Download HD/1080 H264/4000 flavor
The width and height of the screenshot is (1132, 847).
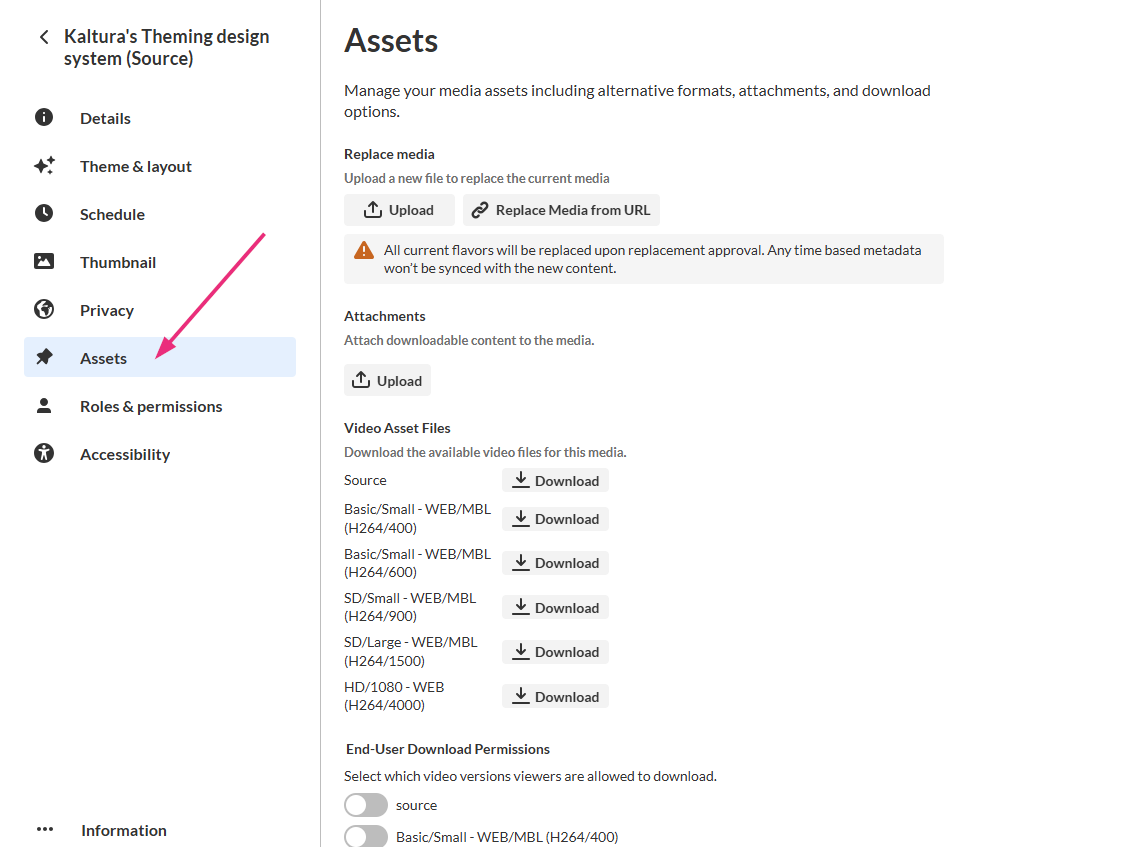click(x=555, y=697)
